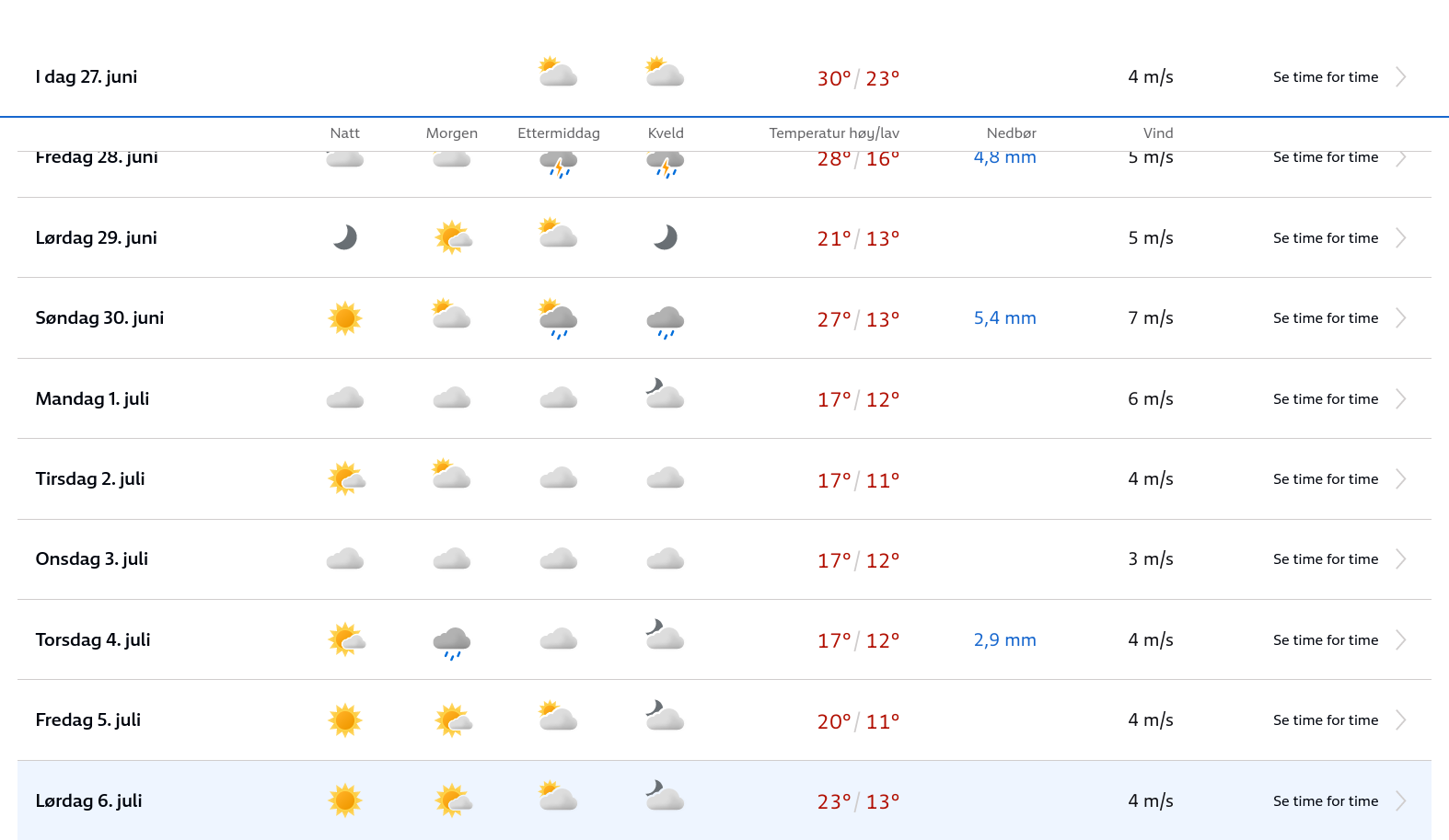Click the sunny icon for Fredag 5. juli night
Viewport: 1449px width, 840px height.
(x=345, y=720)
